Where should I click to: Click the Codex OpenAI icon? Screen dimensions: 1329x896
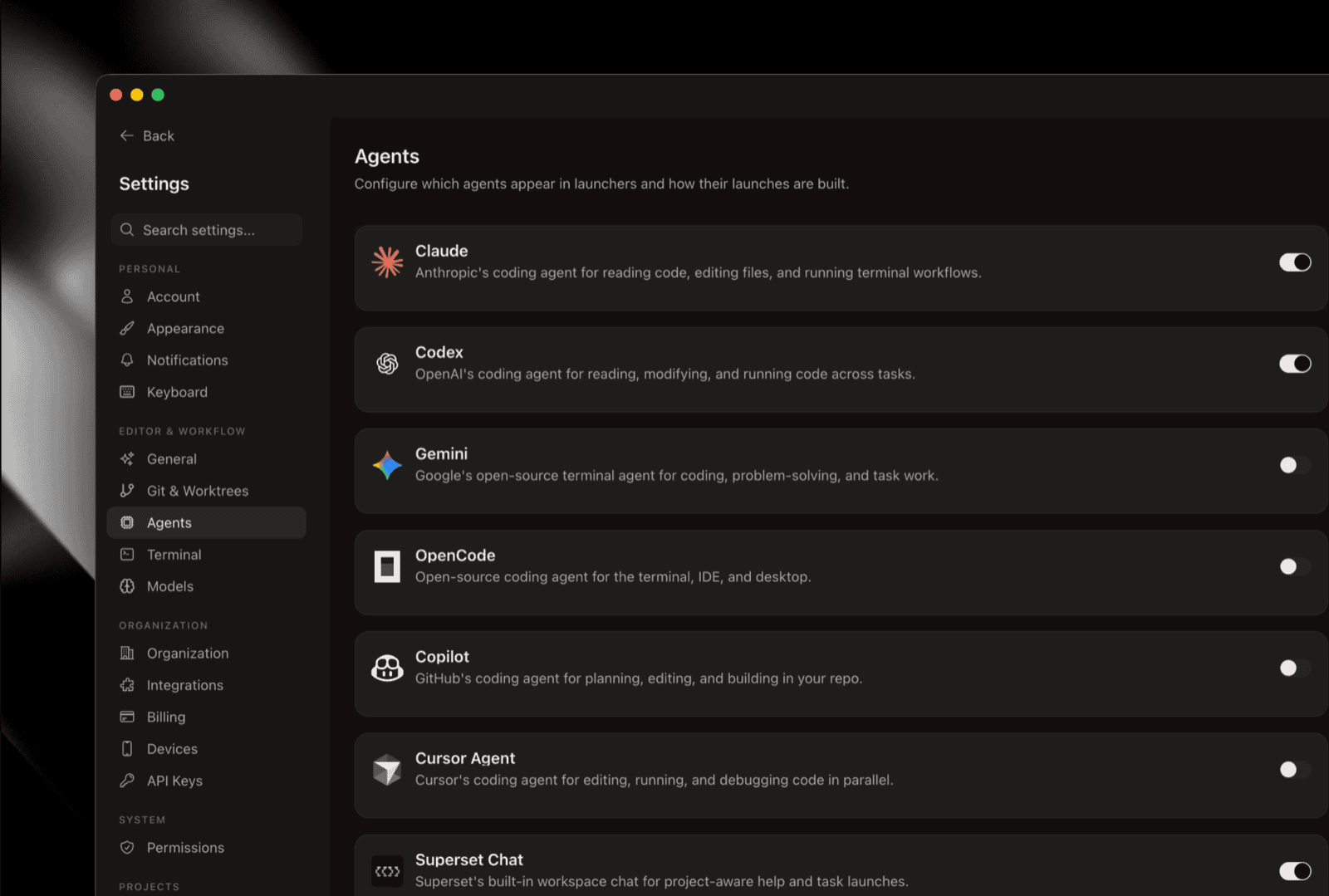click(x=387, y=363)
